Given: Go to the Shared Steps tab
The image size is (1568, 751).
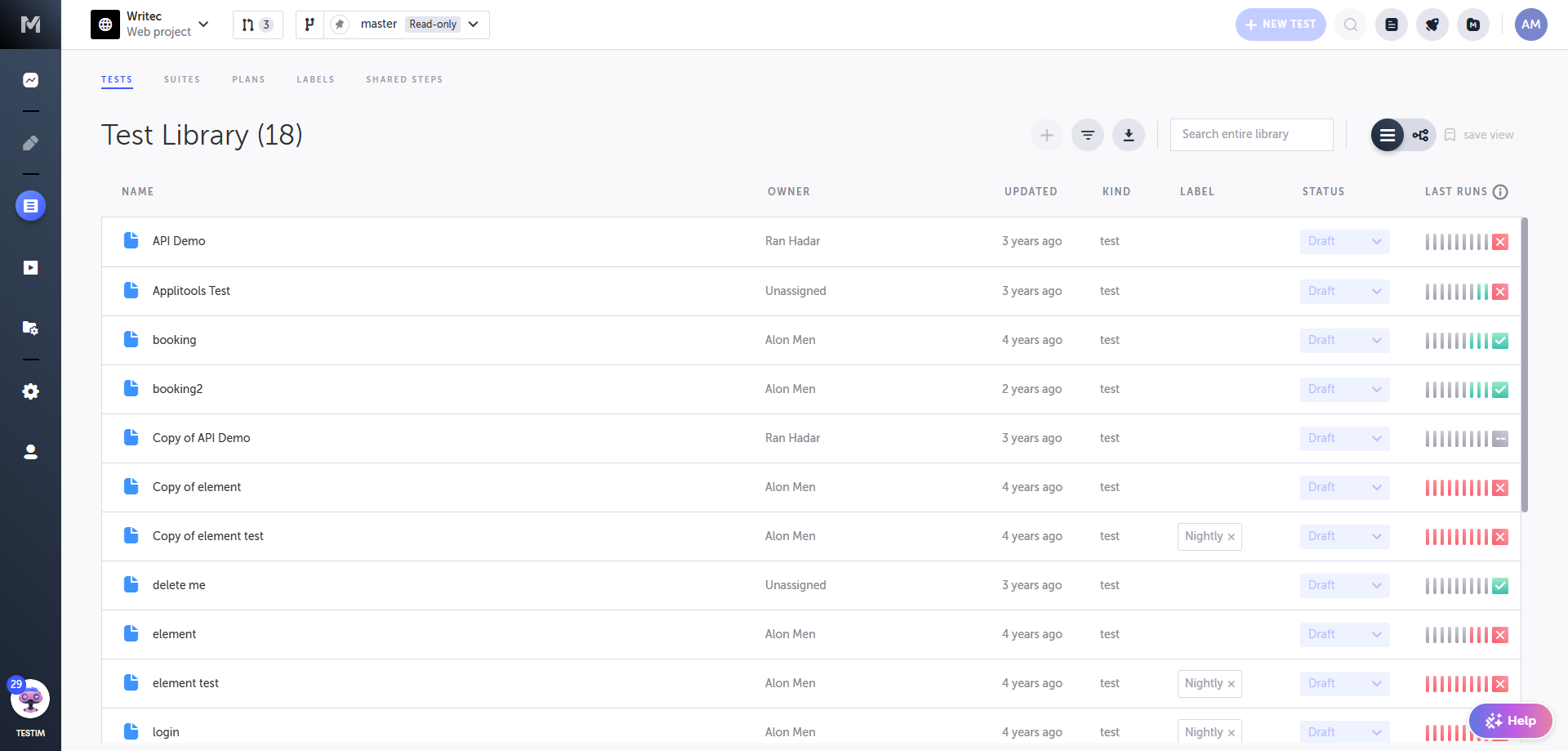Looking at the screenshot, I should click(403, 79).
